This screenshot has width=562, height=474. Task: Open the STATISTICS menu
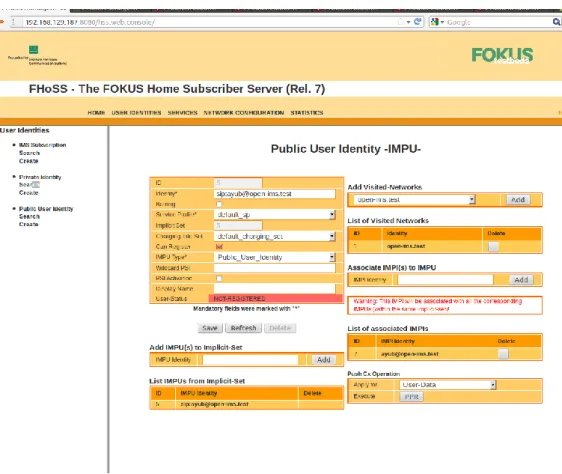307,113
